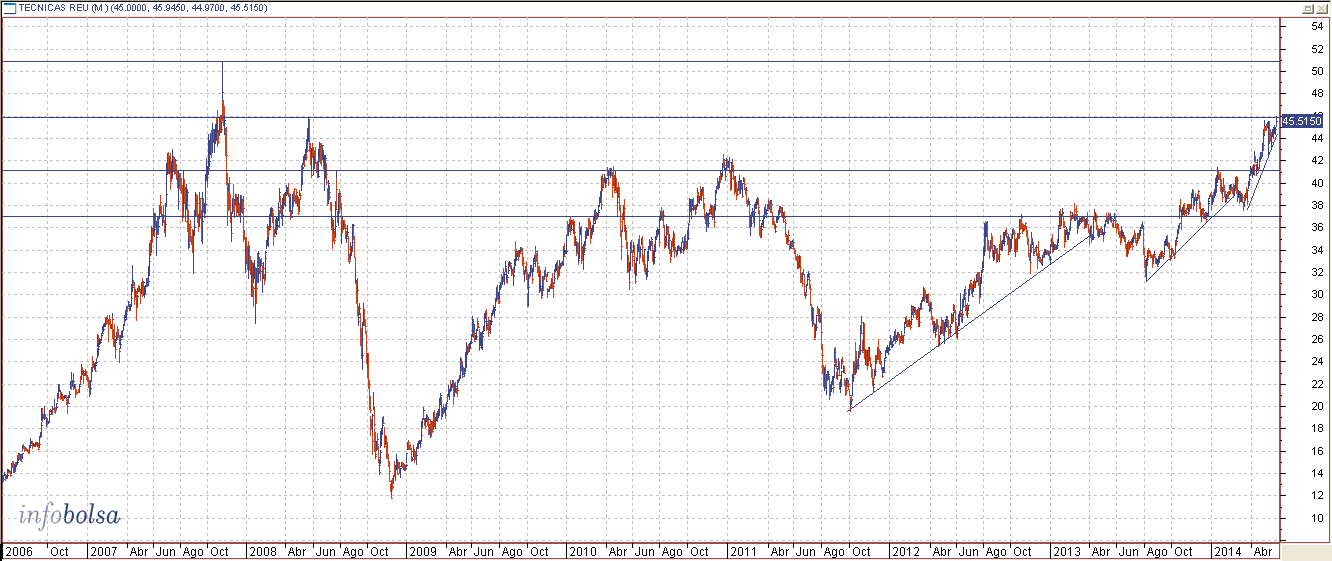Click the chart window icon beside TECNICAS REU

(x=9, y=7)
